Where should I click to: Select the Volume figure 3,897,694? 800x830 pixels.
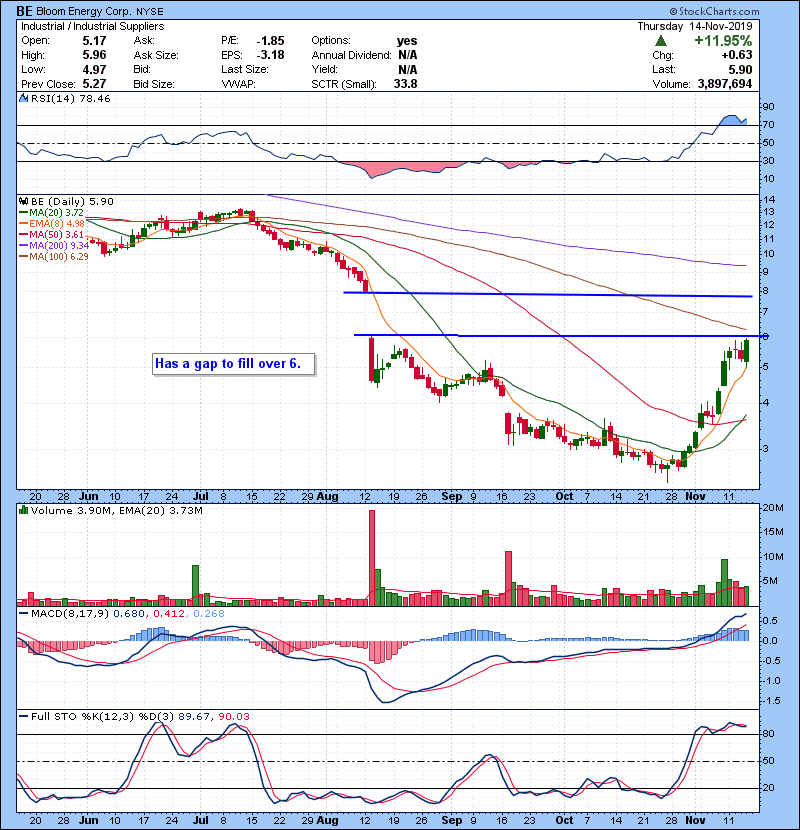click(725, 84)
